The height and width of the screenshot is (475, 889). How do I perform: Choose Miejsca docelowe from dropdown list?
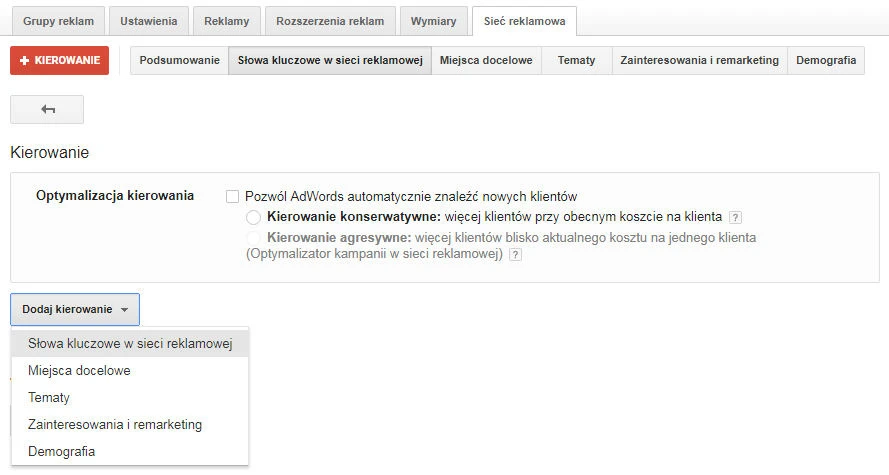pos(79,371)
